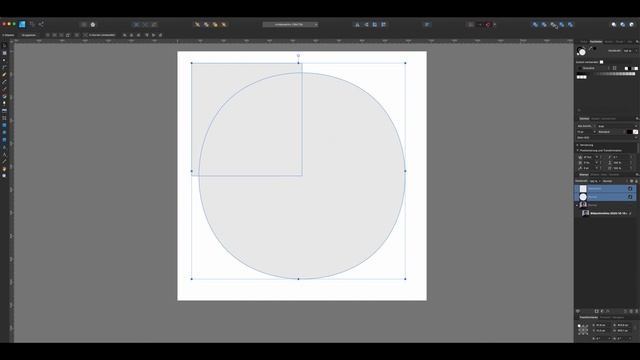This screenshot has width=640, height=360.
Task: Toggle the recent colors checkbox
Action: (601, 62)
